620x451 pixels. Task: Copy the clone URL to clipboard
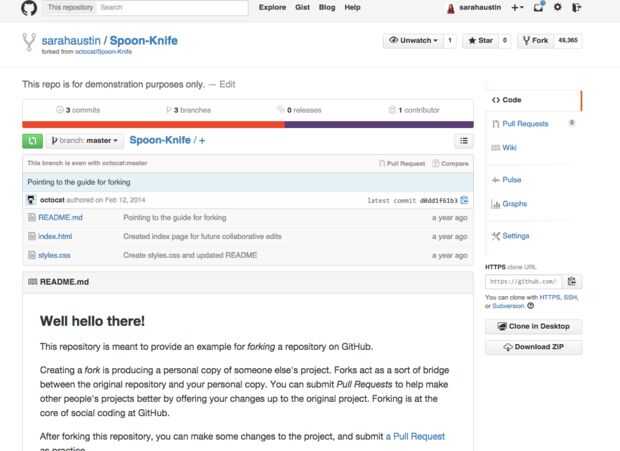point(573,282)
